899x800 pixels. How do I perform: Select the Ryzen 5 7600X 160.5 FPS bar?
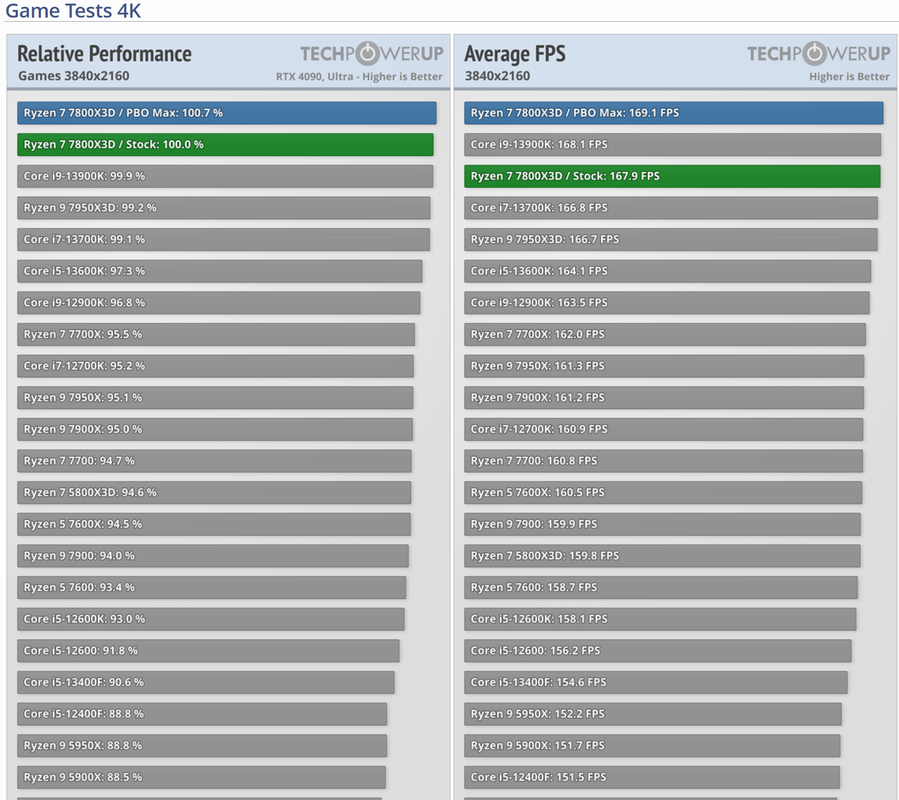coord(663,493)
